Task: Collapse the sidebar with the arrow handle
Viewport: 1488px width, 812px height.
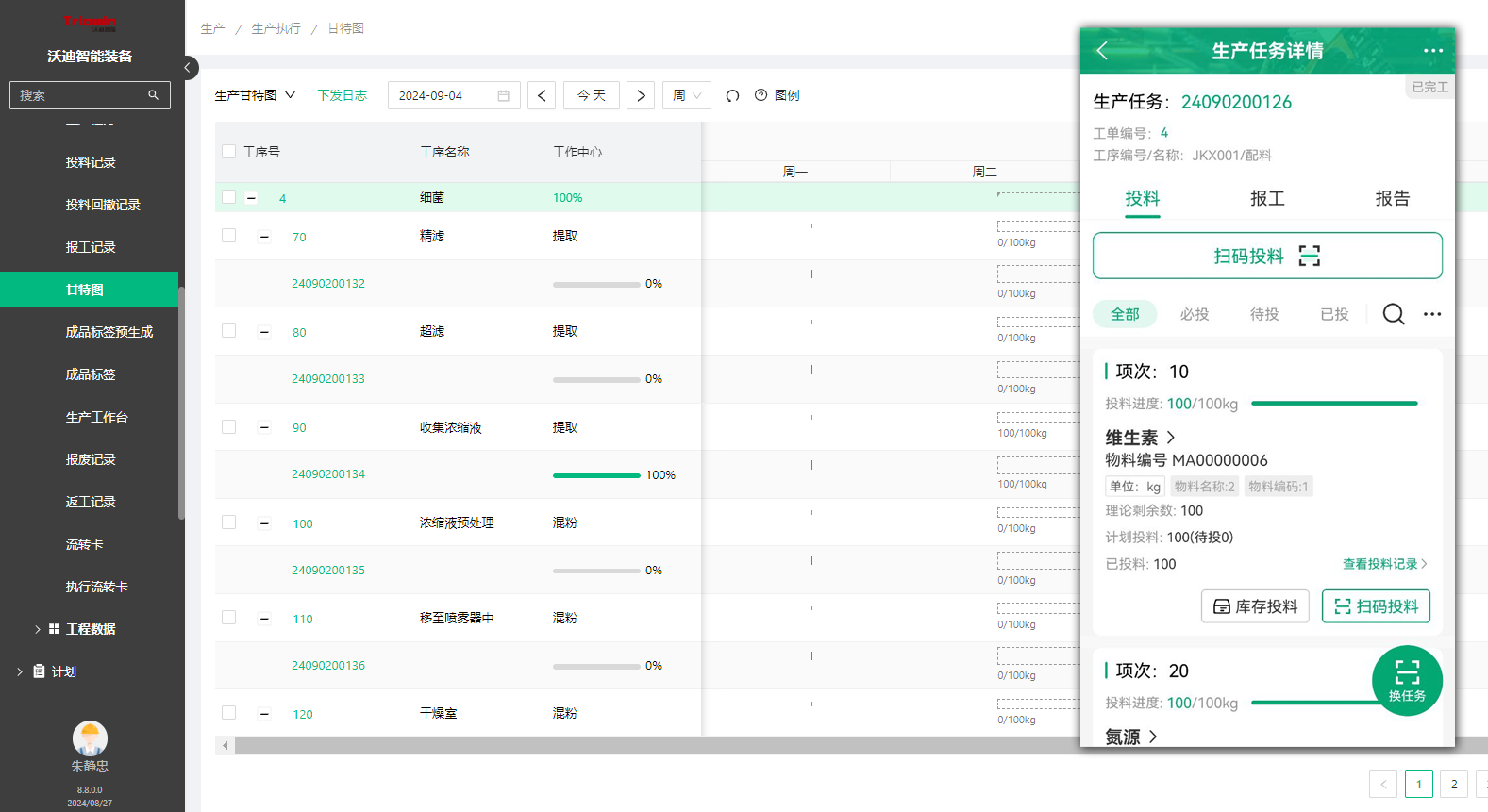Action: (188, 68)
